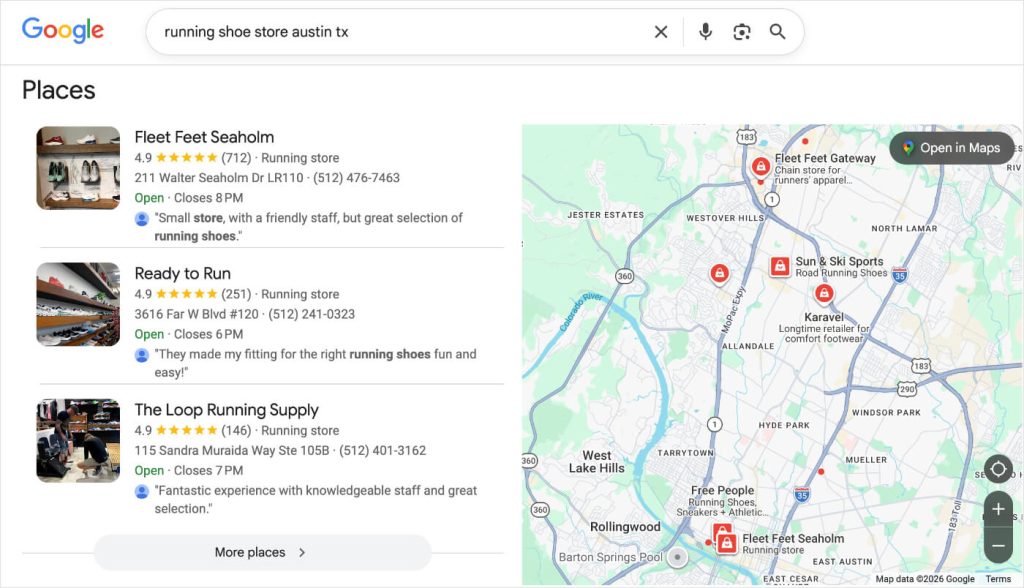
Task: Click the search magnifier icon
Action: (x=777, y=31)
